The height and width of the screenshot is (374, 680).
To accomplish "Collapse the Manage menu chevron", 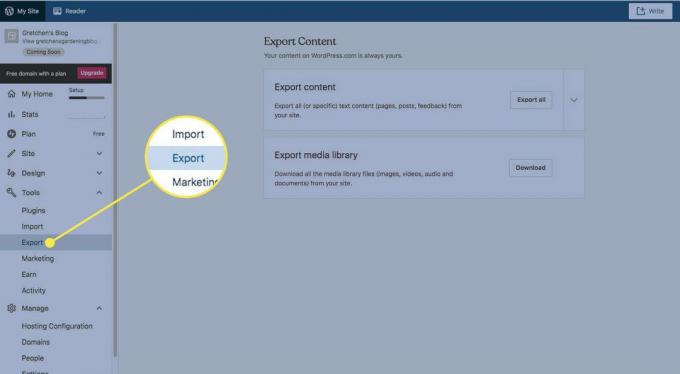I will 99,308.
